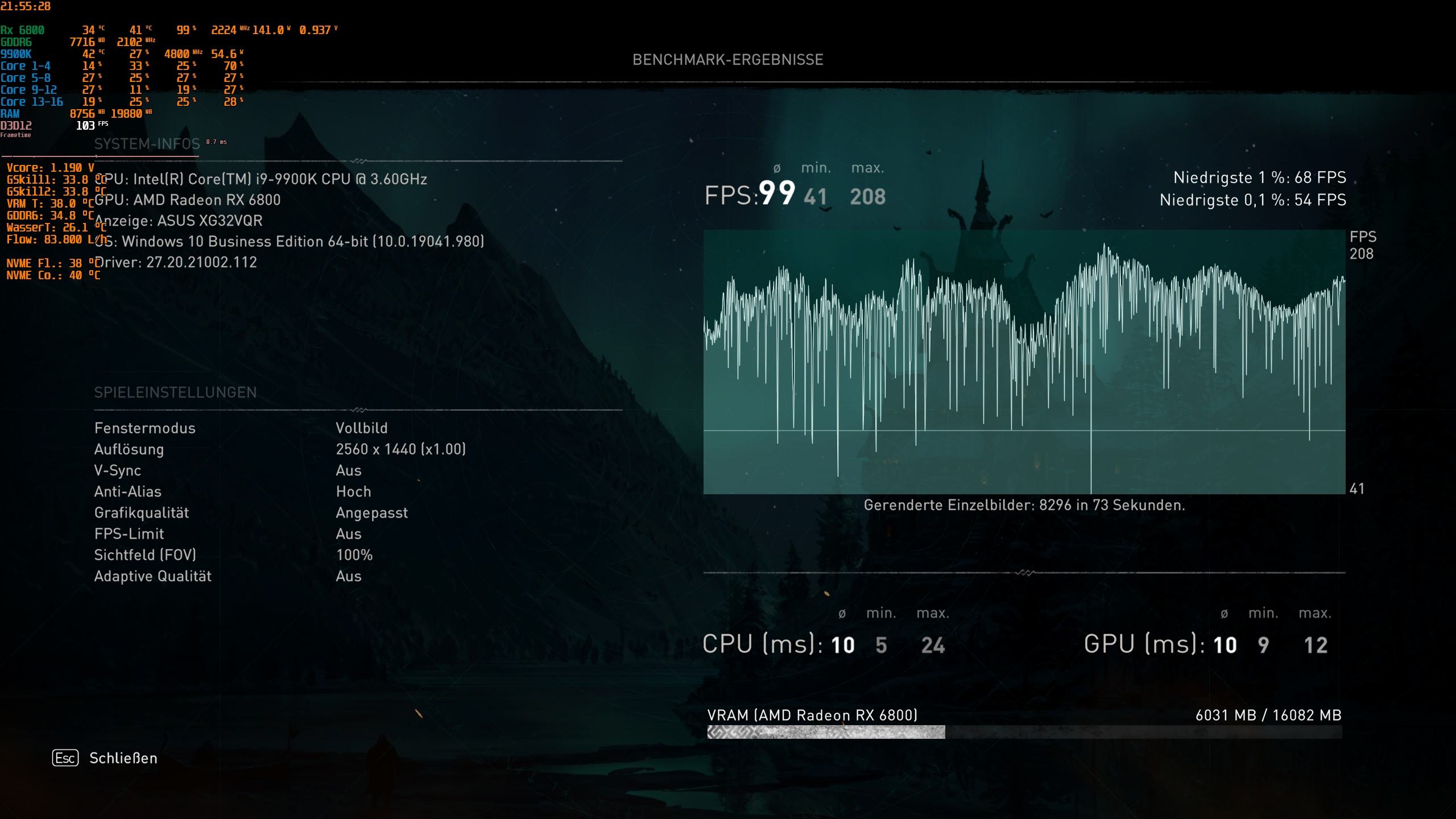Click the Core 1-4 overlay row label
The width and height of the screenshot is (1456, 819).
pyautogui.click(x=26, y=66)
